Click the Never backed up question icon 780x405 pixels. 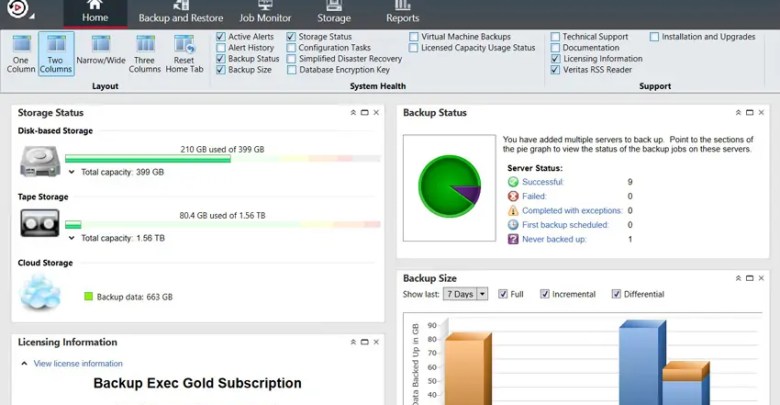tap(513, 239)
